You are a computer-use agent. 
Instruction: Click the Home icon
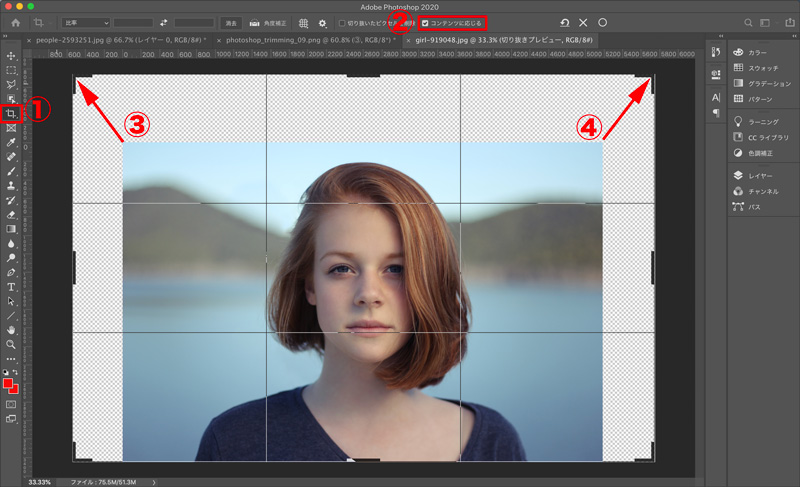(x=16, y=23)
